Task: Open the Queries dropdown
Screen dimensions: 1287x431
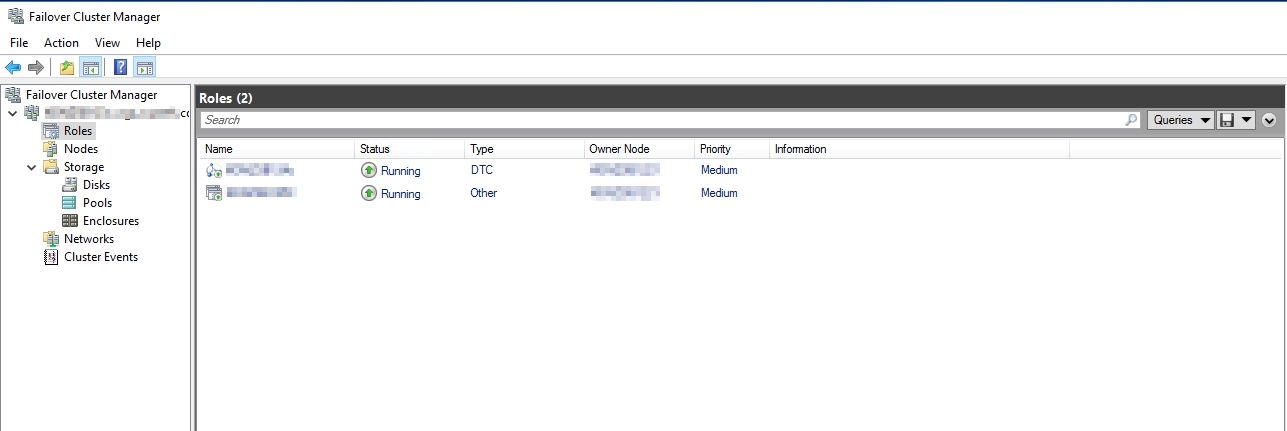Action: point(1180,120)
